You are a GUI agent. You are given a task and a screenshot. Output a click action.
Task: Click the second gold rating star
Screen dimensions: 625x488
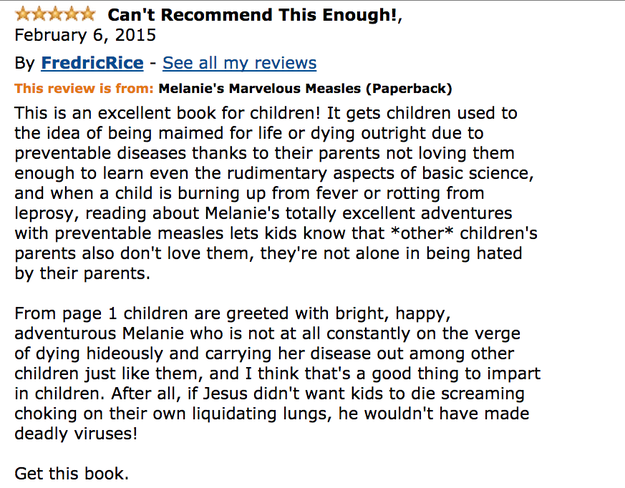[x=39, y=14]
